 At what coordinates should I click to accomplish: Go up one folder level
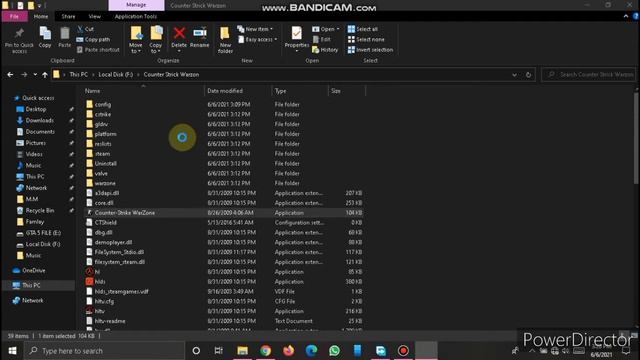tap(45, 75)
